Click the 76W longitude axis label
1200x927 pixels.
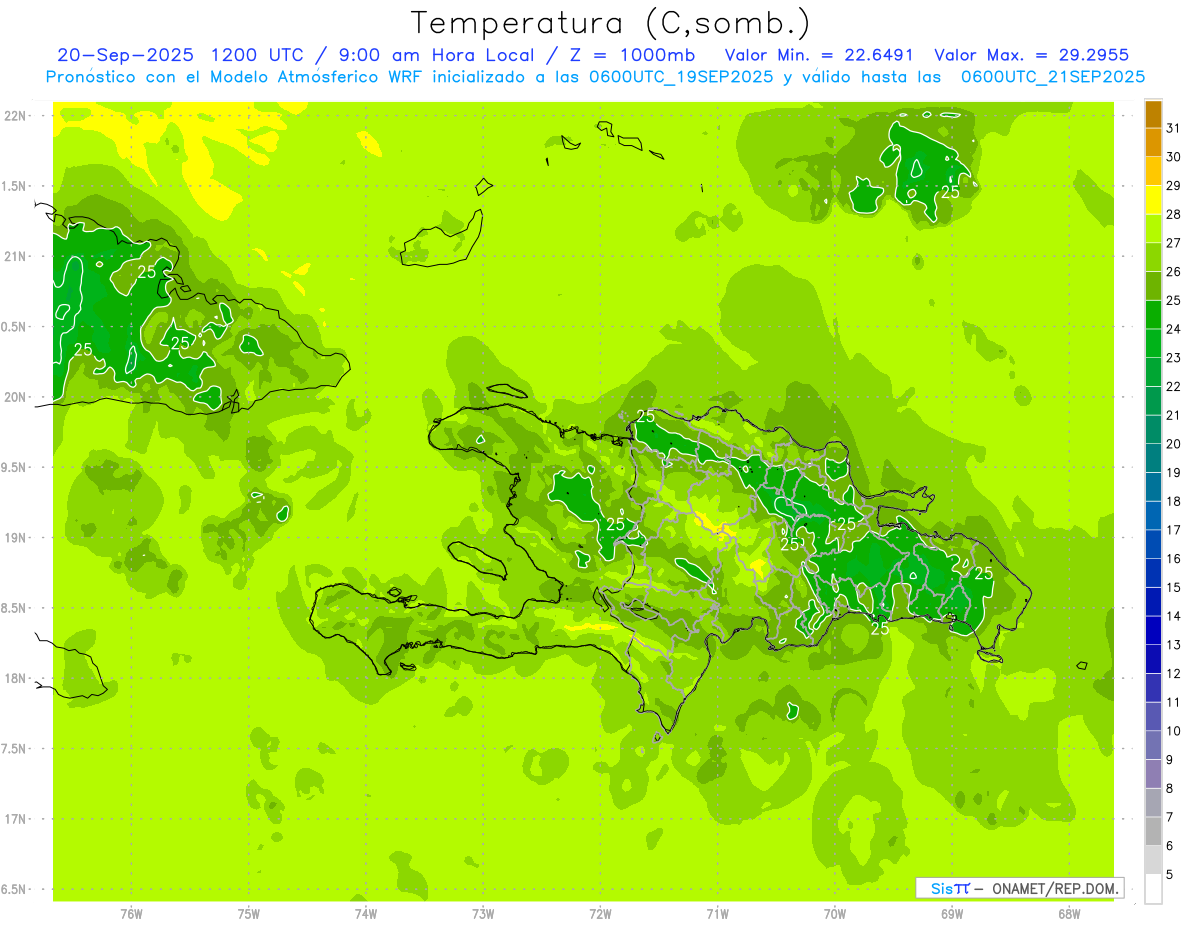click(x=131, y=913)
